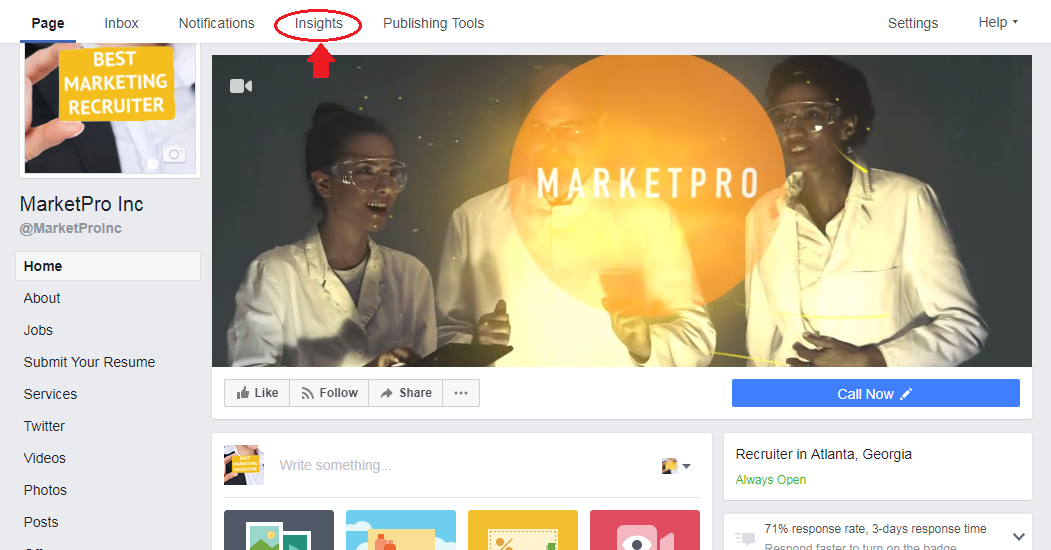The image size is (1051, 550).
Task: Open the Jobs section
Action: [x=38, y=330]
